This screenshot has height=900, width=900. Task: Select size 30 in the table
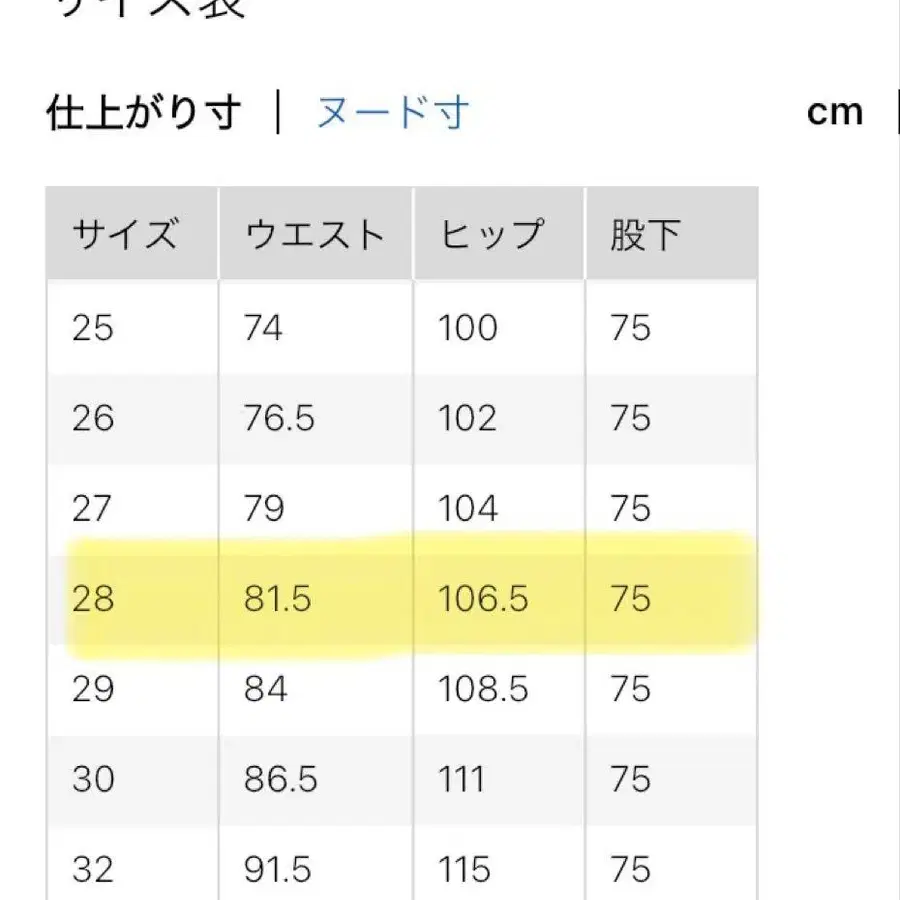[x=94, y=778]
